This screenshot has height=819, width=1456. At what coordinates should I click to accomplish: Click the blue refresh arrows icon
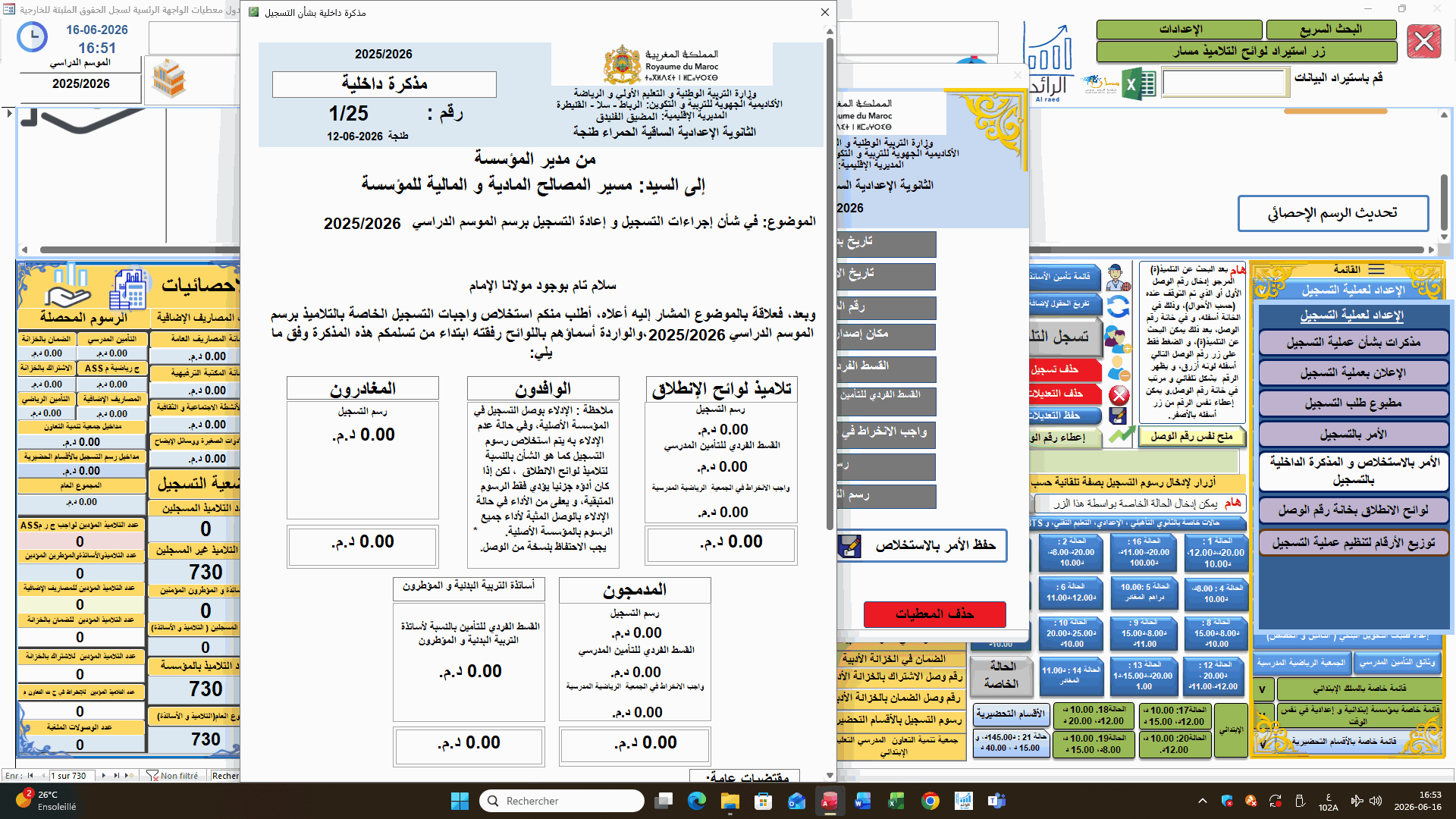tap(1118, 306)
